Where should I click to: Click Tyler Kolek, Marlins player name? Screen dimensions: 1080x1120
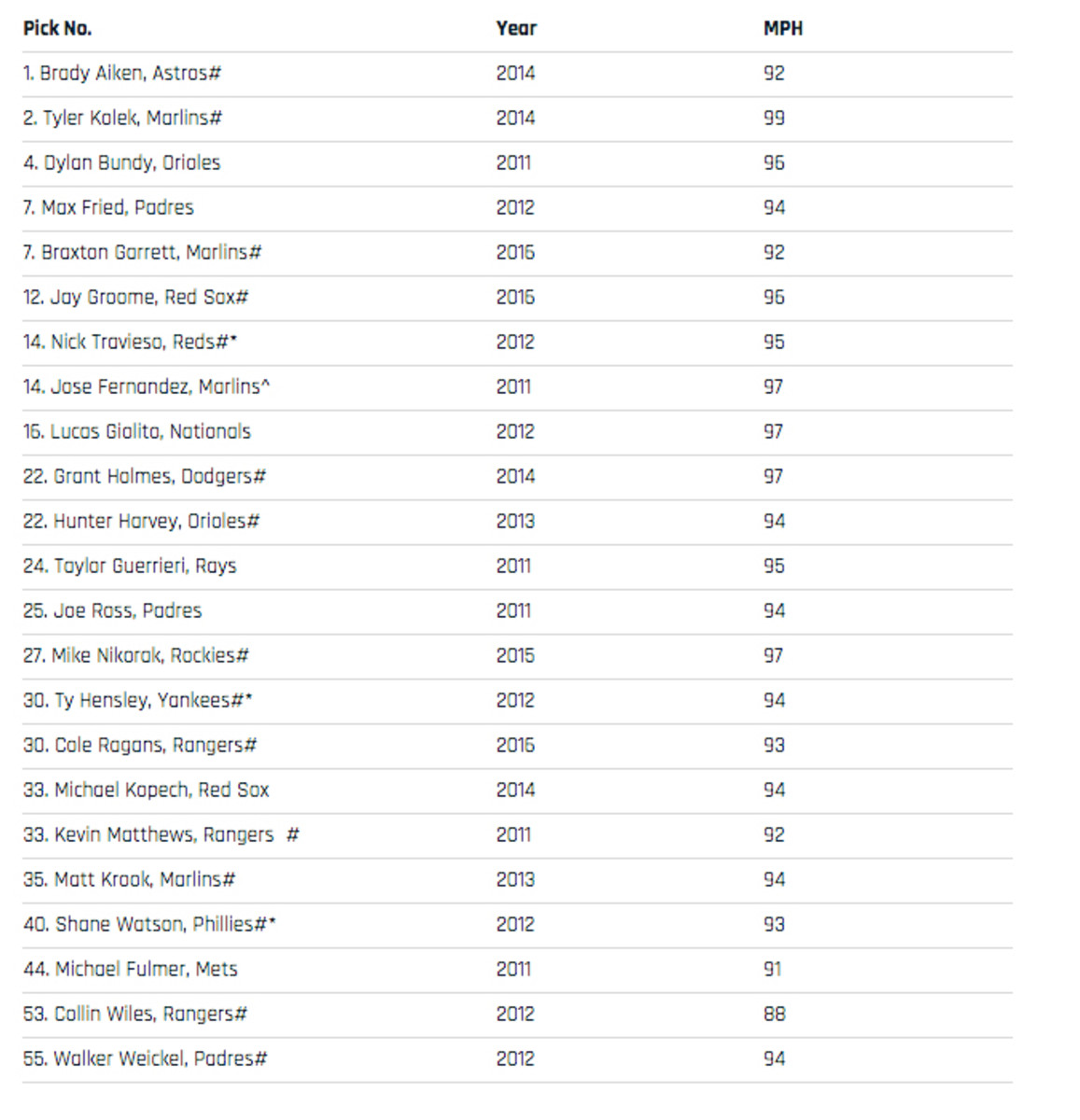coord(122,118)
